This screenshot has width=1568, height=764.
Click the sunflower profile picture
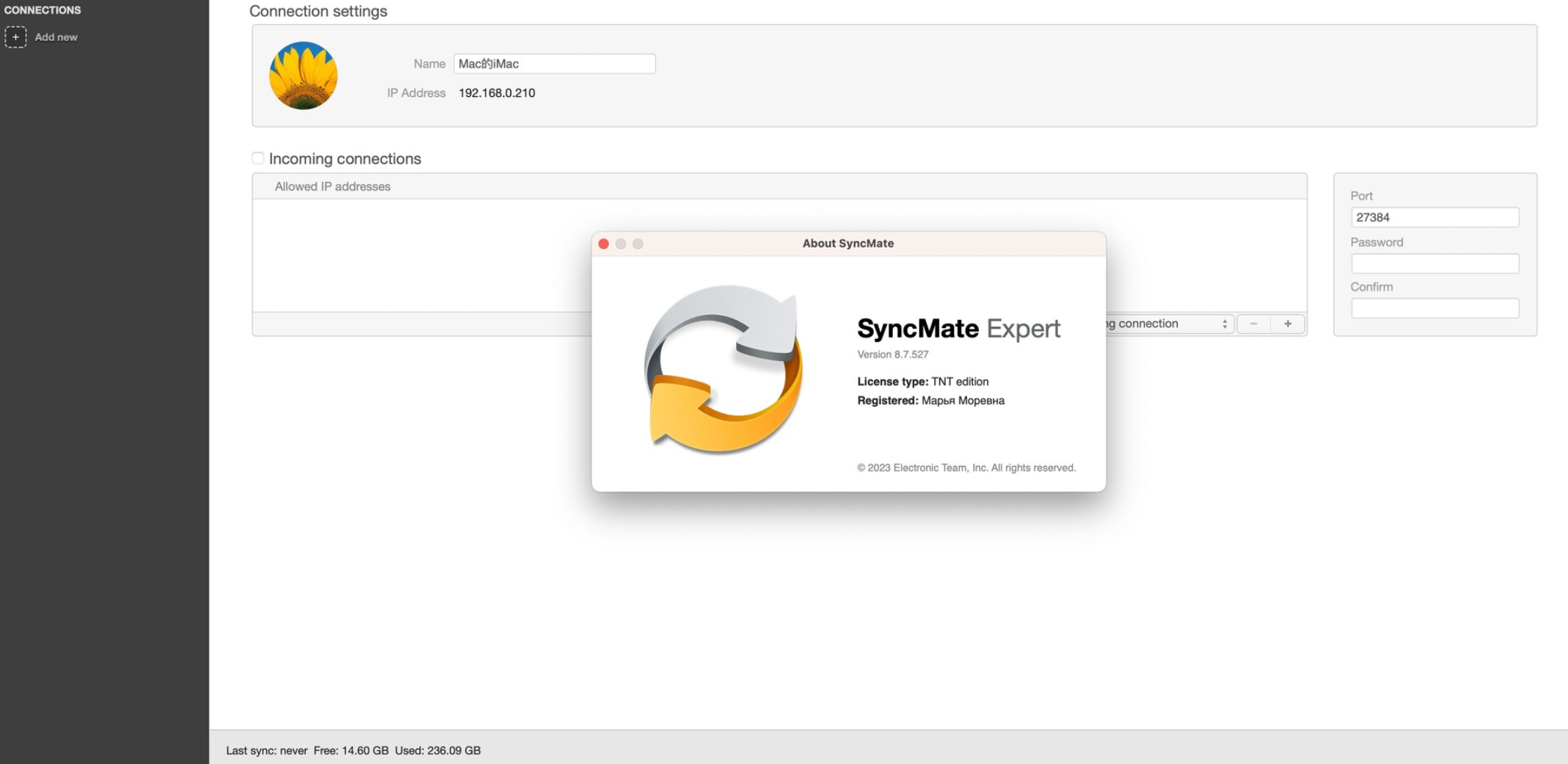(x=303, y=76)
